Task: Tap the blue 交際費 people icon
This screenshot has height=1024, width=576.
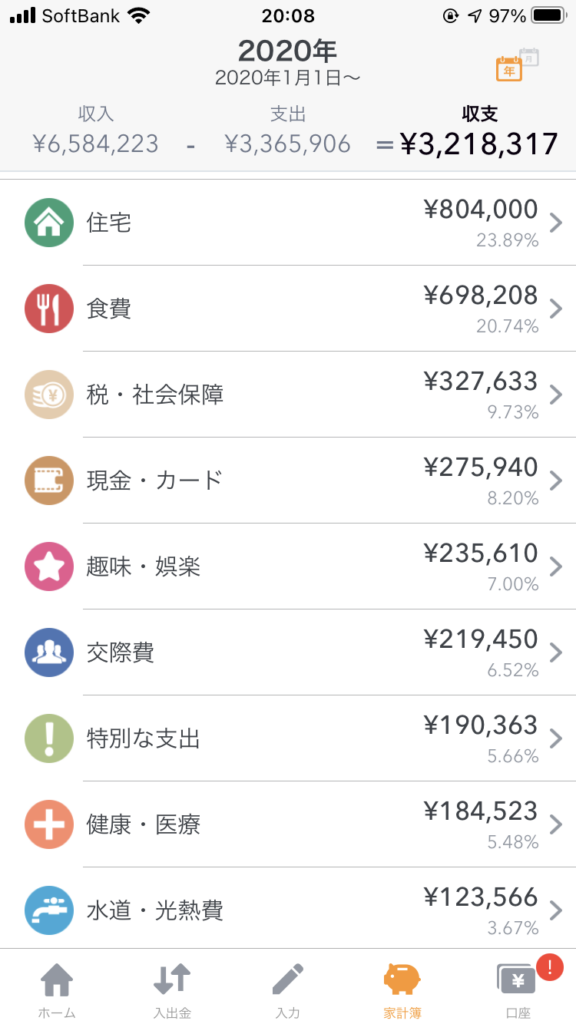Action: 49,652
